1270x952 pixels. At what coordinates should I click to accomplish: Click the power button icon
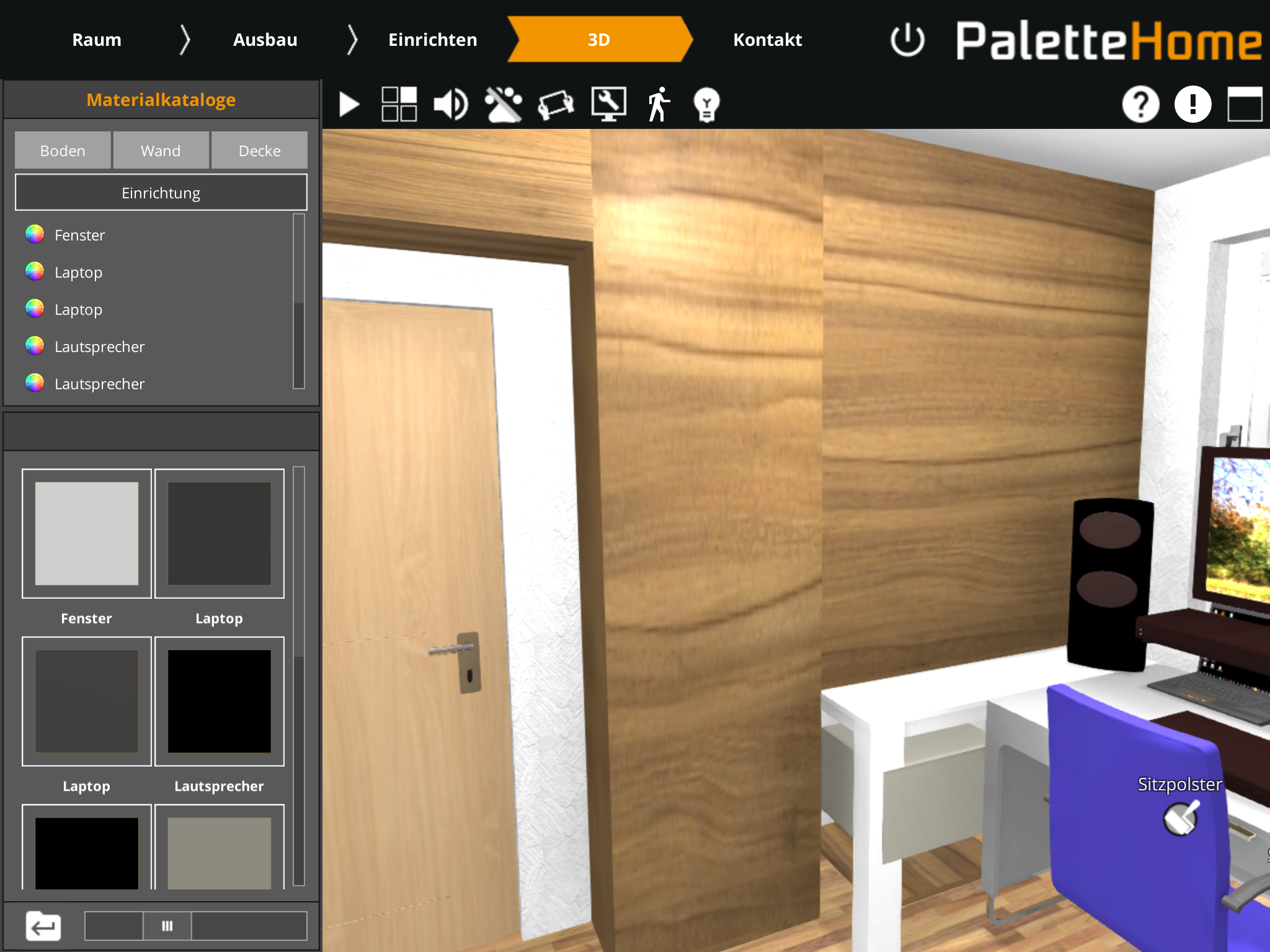click(907, 40)
